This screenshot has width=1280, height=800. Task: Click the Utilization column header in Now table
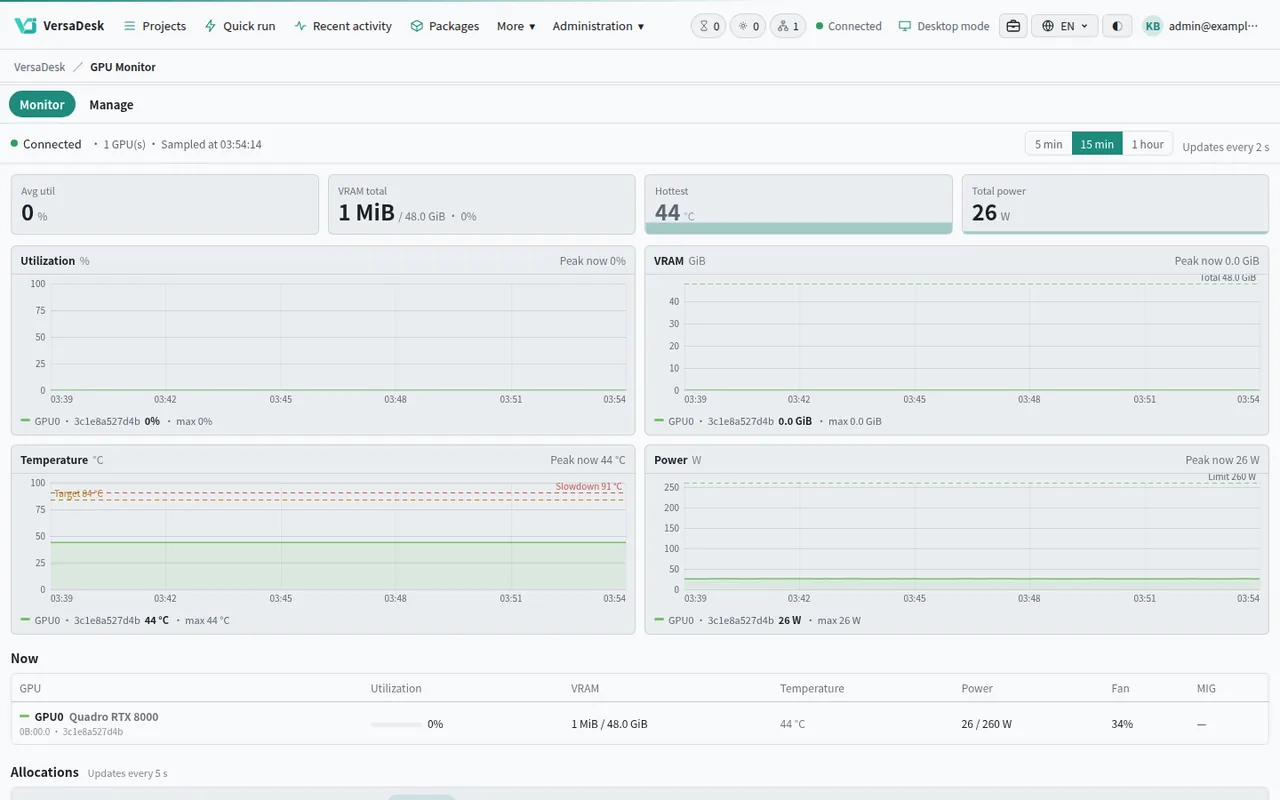click(396, 688)
